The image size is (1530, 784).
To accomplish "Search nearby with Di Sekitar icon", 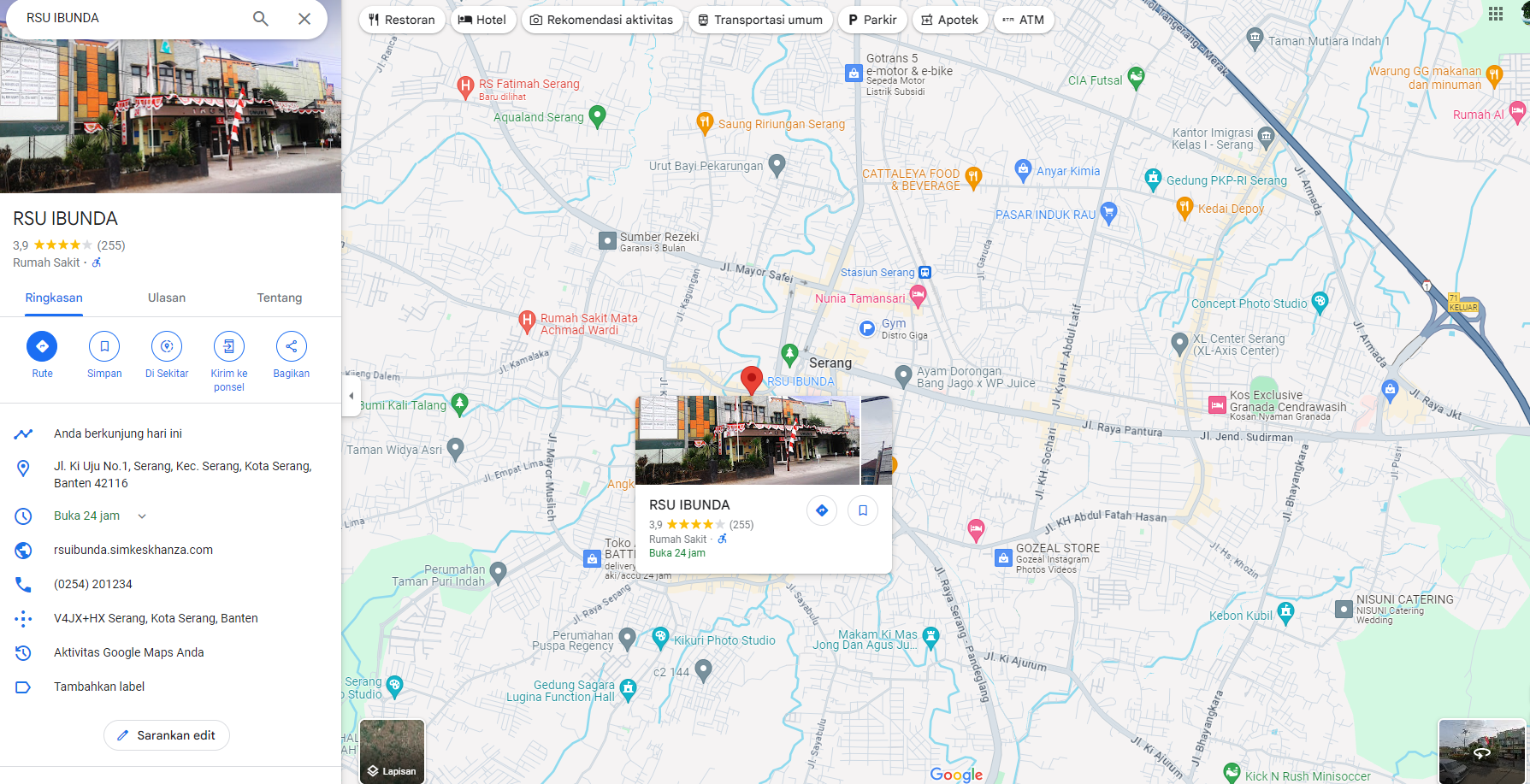I will pyautogui.click(x=167, y=346).
